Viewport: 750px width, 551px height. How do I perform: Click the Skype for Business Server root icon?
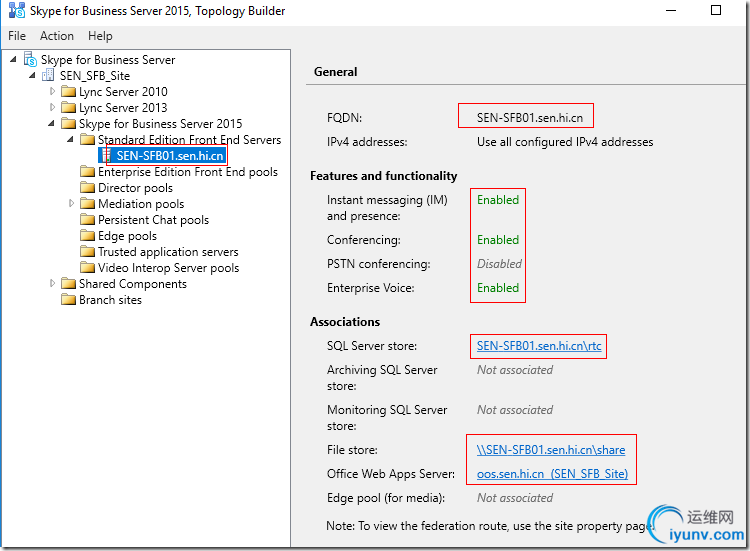(x=30, y=59)
